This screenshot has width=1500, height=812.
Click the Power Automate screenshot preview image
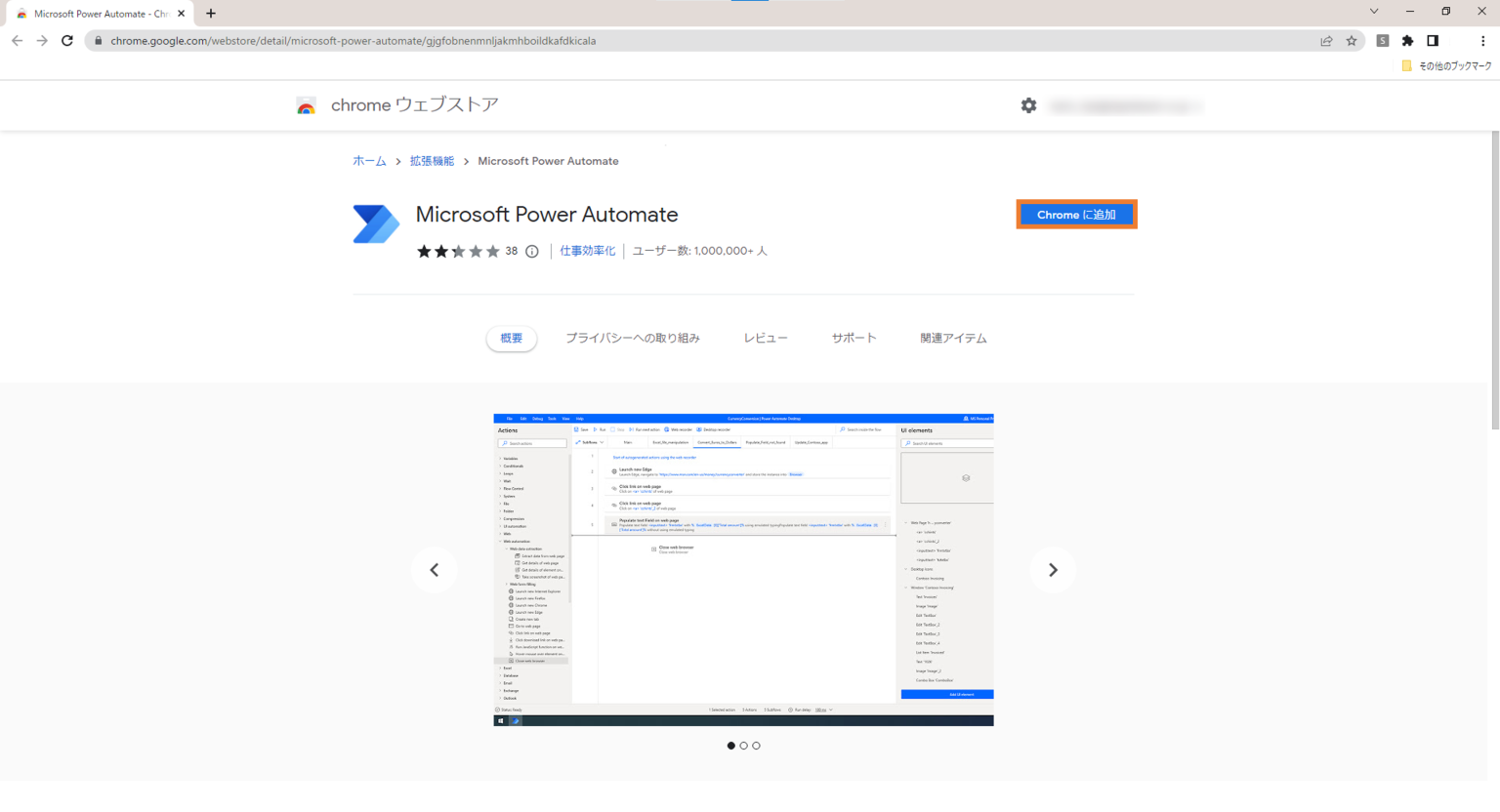[743, 570]
